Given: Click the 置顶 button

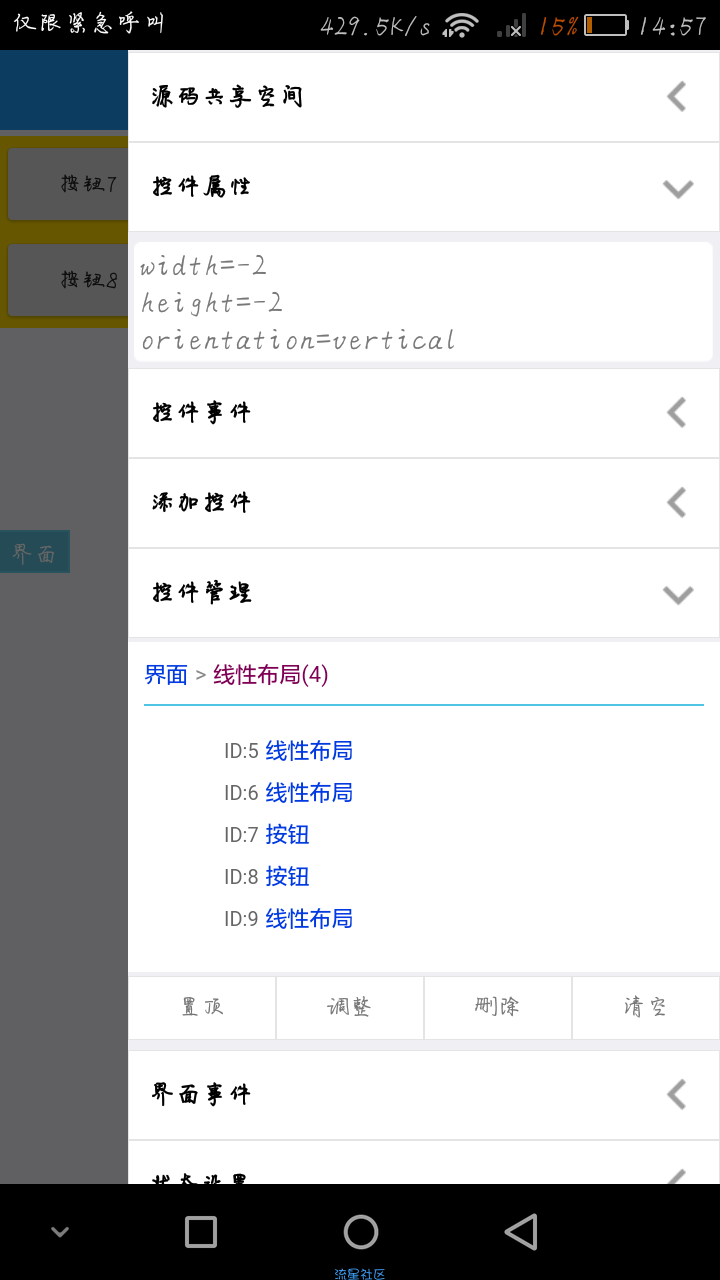Looking at the screenshot, I should click(202, 1007).
